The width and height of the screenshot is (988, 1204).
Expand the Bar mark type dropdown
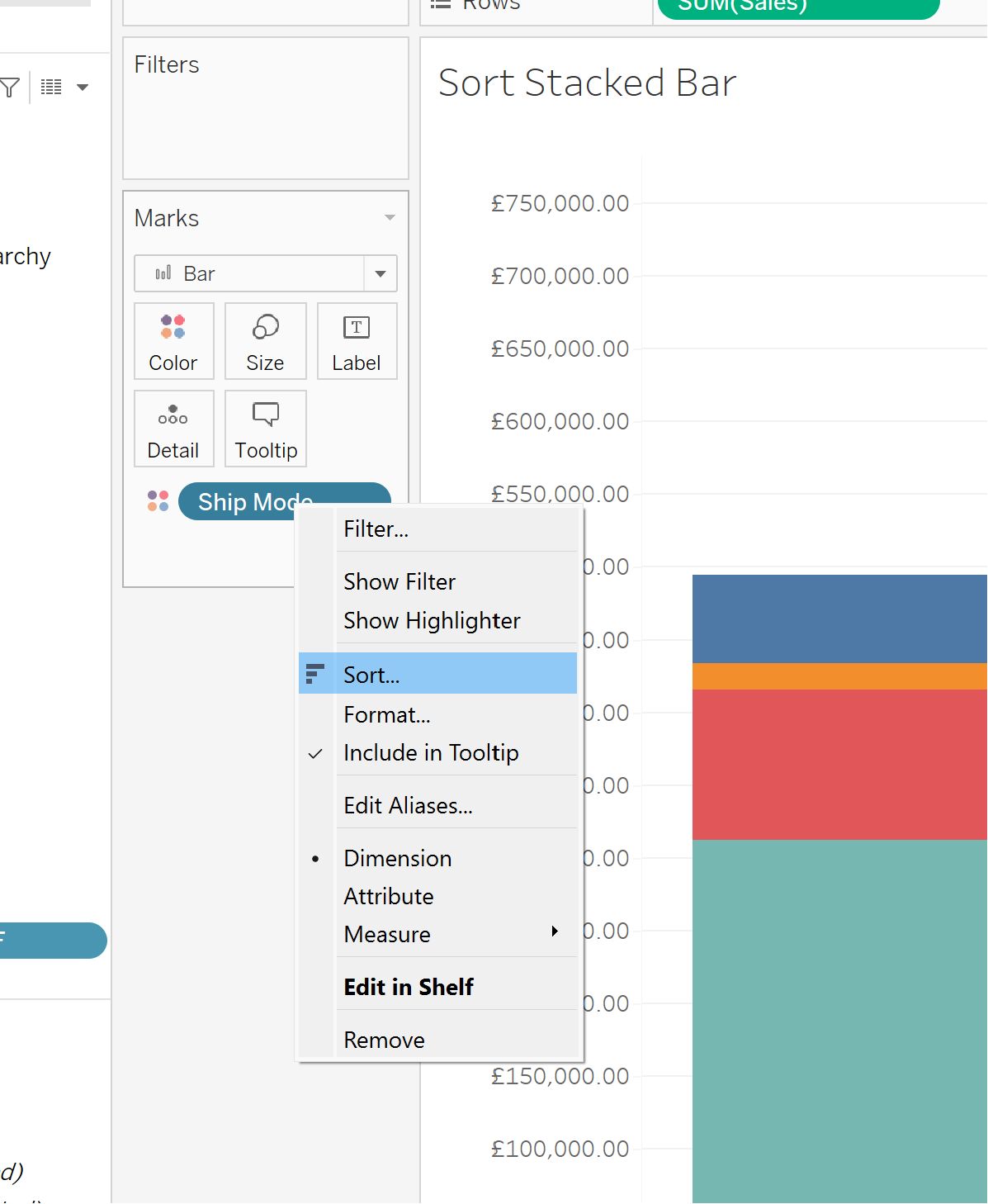(381, 274)
